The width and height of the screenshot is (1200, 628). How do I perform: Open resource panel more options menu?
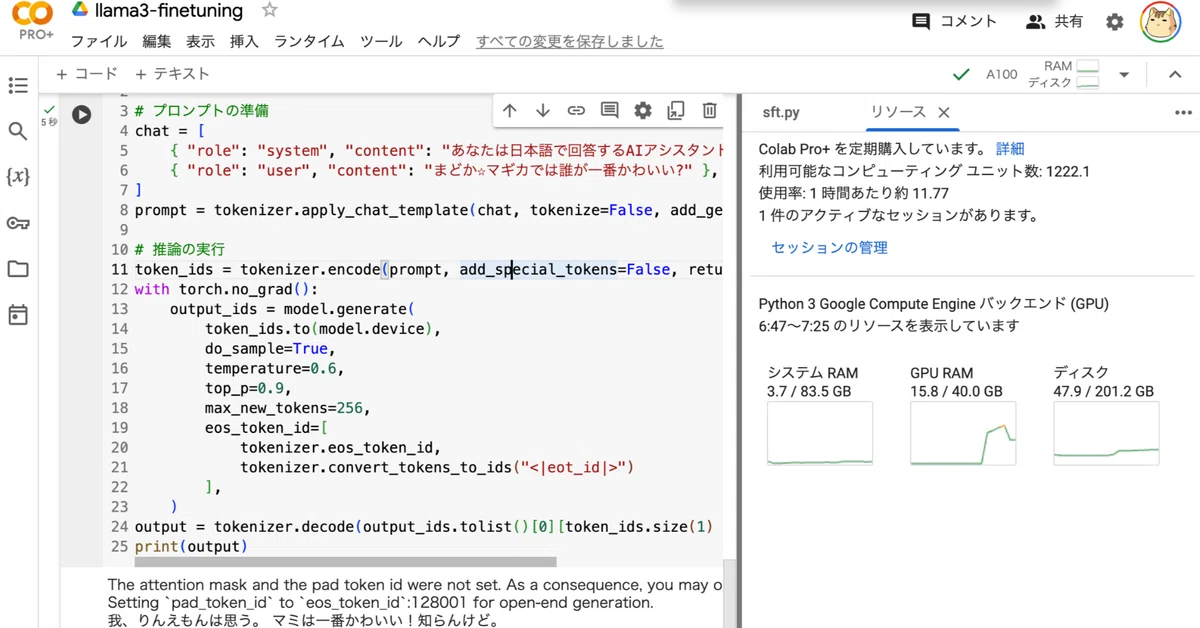coord(1183,113)
